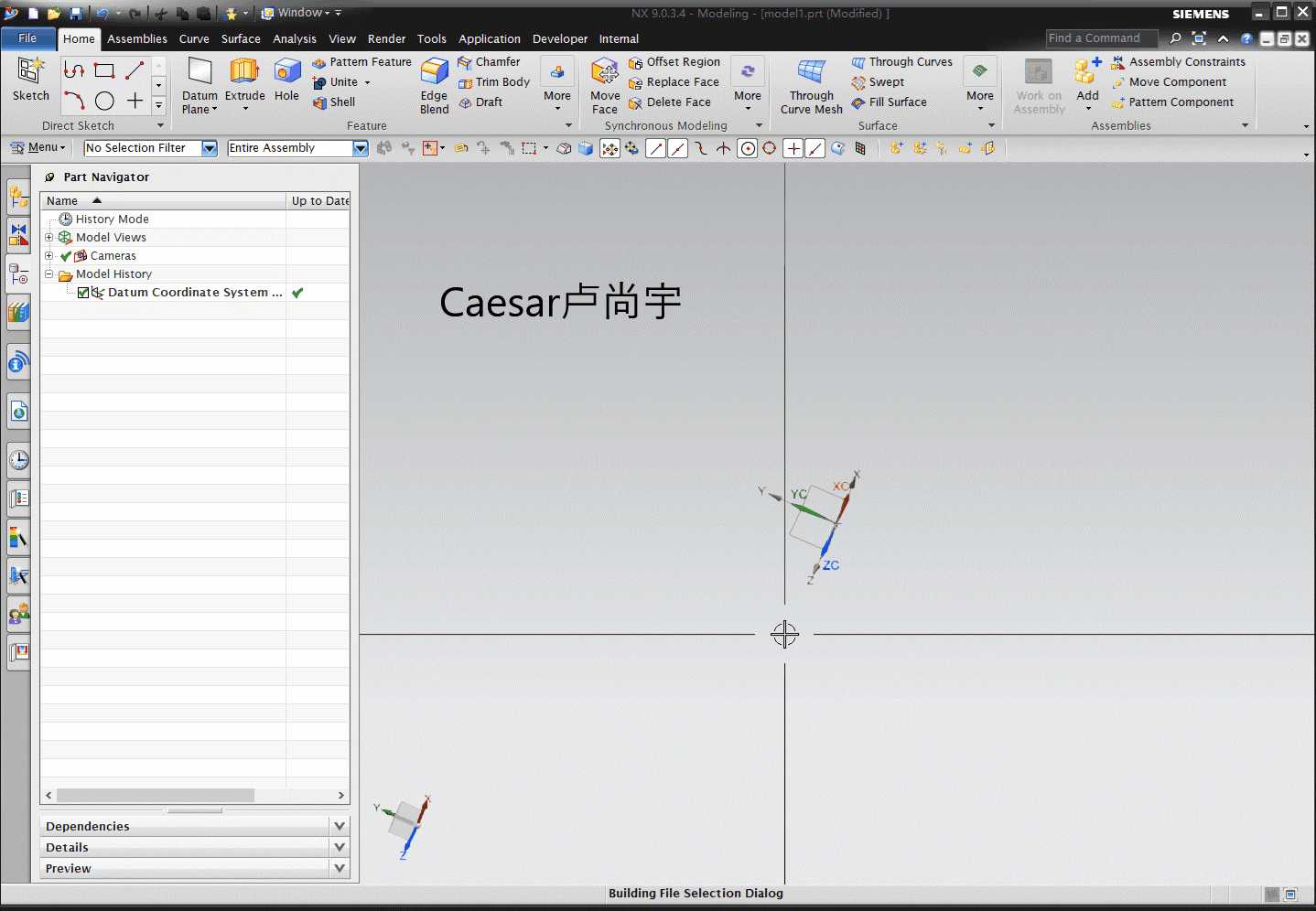This screenshot has height=911, width=1316.
Task: Select the Point sketch tool
Action: 135,101
